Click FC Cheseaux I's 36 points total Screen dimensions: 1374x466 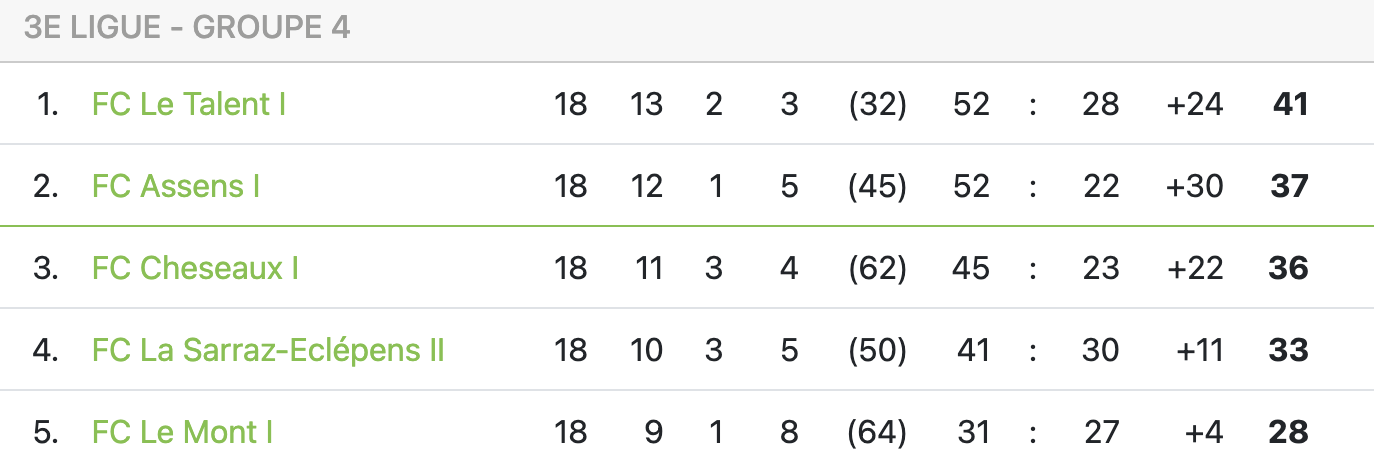tap(1288, 268)
